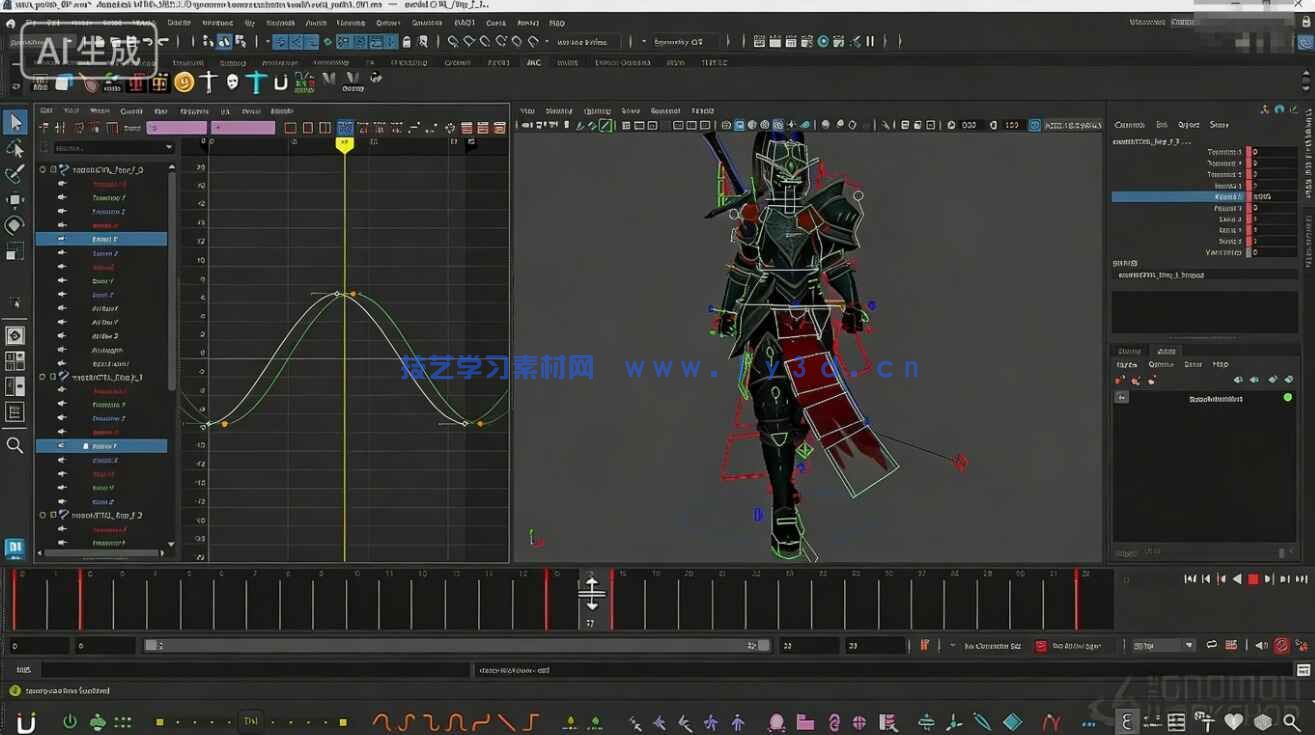Click the green power icon on bottom bar
Viewport: 1315px width, 735px height.
coord(70,721)
